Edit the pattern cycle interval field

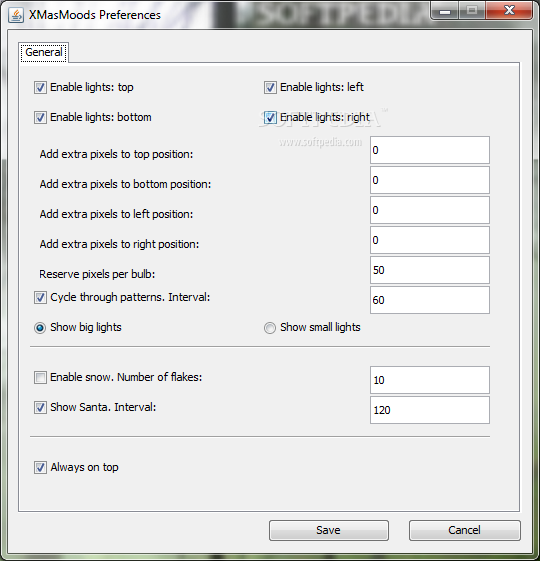tap(430, 300)
